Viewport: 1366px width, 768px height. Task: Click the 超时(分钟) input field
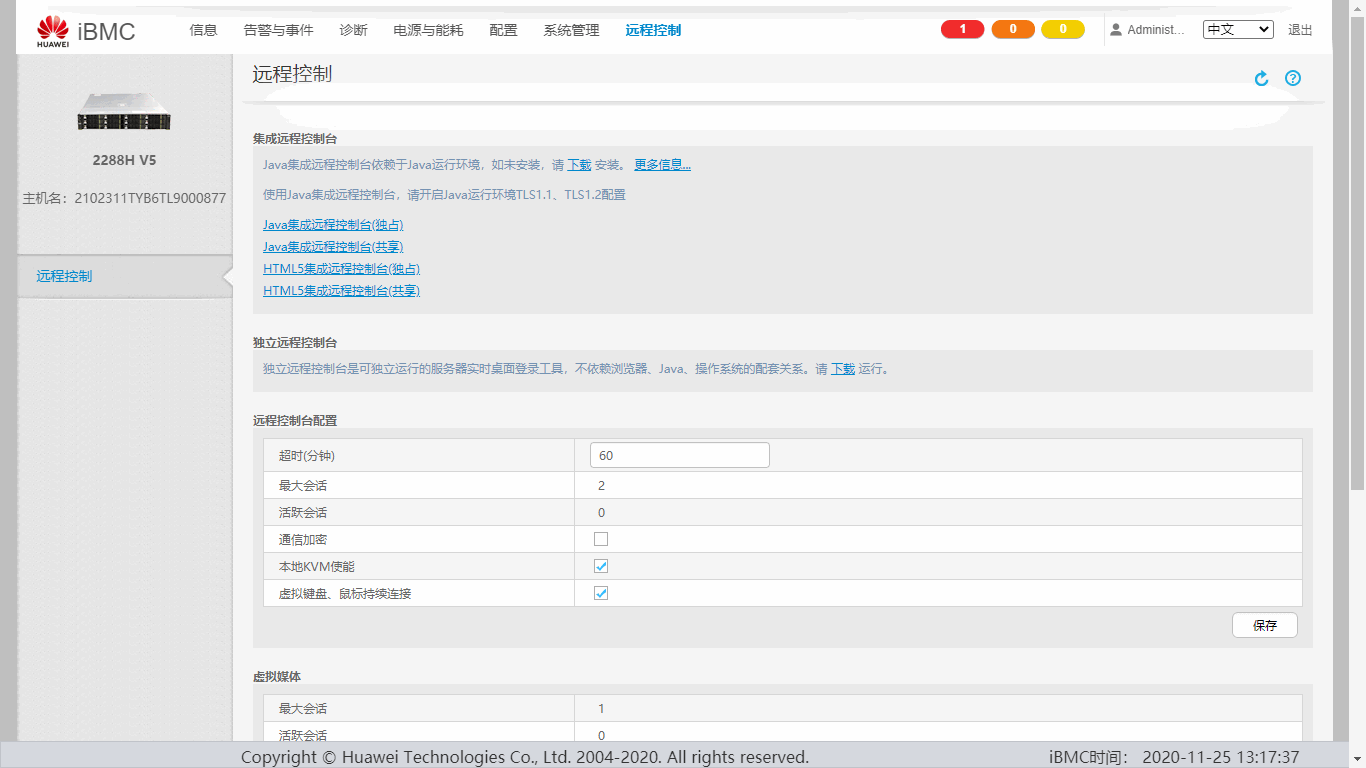[679, 455]
